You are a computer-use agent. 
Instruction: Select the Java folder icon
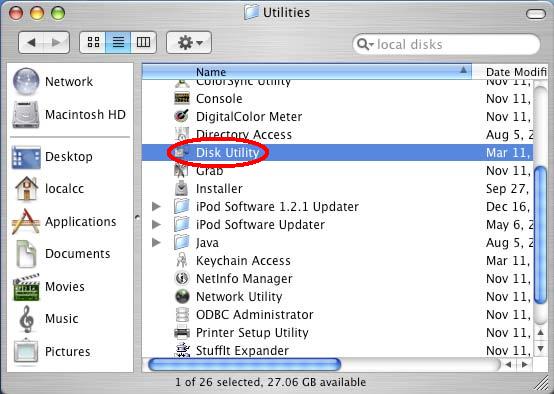tap(182, 242)
